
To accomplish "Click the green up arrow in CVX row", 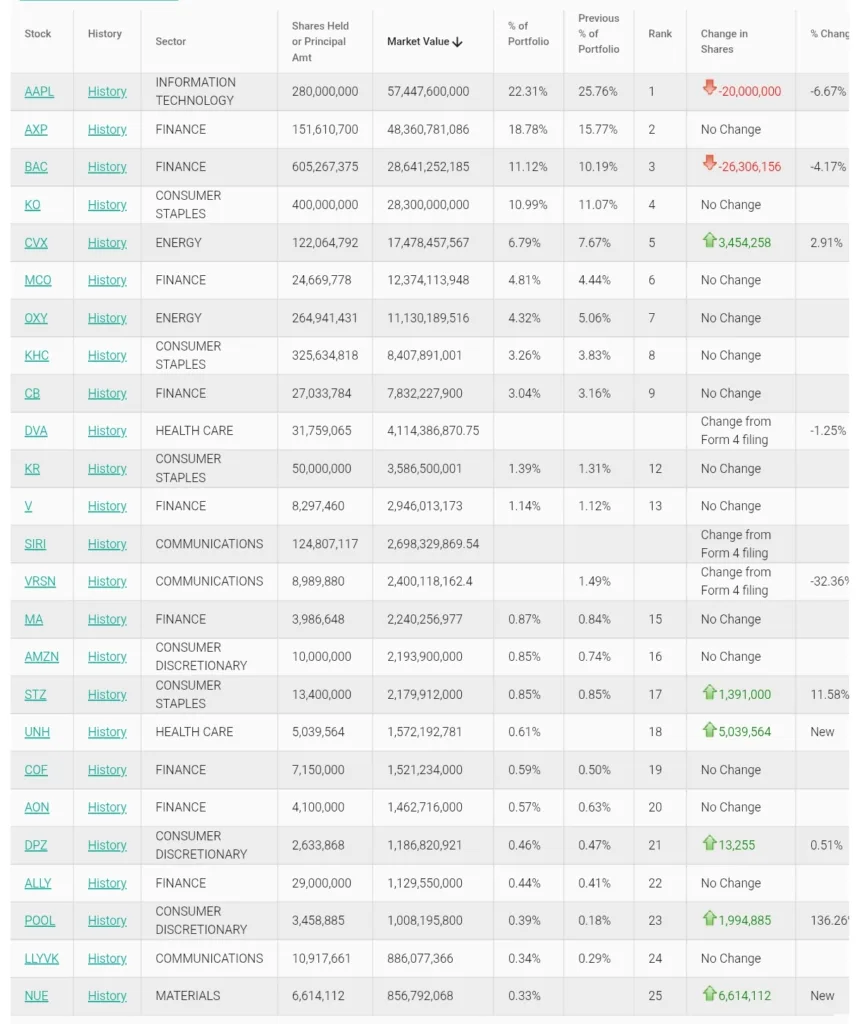I will [x=709, y=241].
